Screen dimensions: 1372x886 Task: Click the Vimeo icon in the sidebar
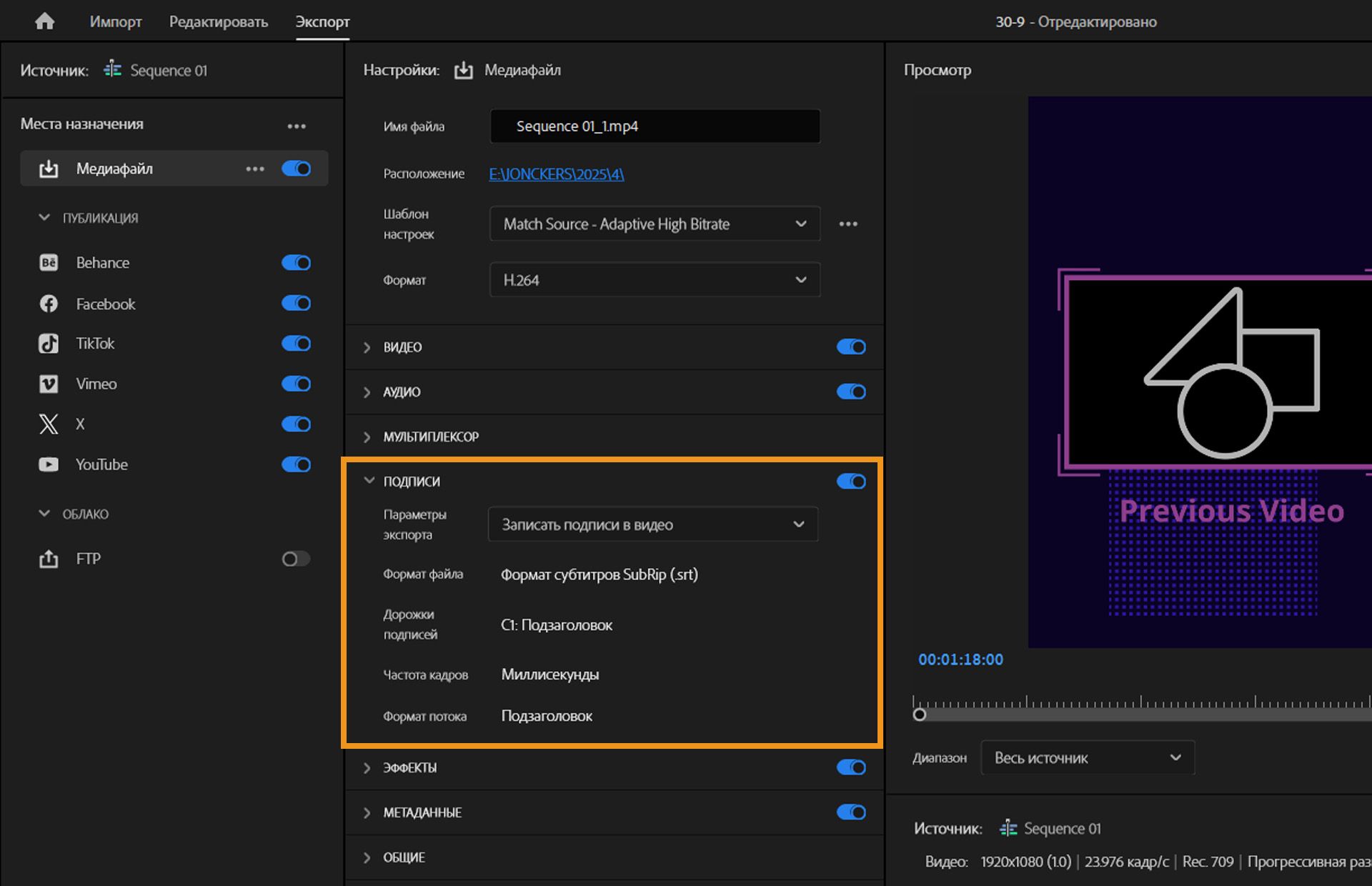point(47,384)
